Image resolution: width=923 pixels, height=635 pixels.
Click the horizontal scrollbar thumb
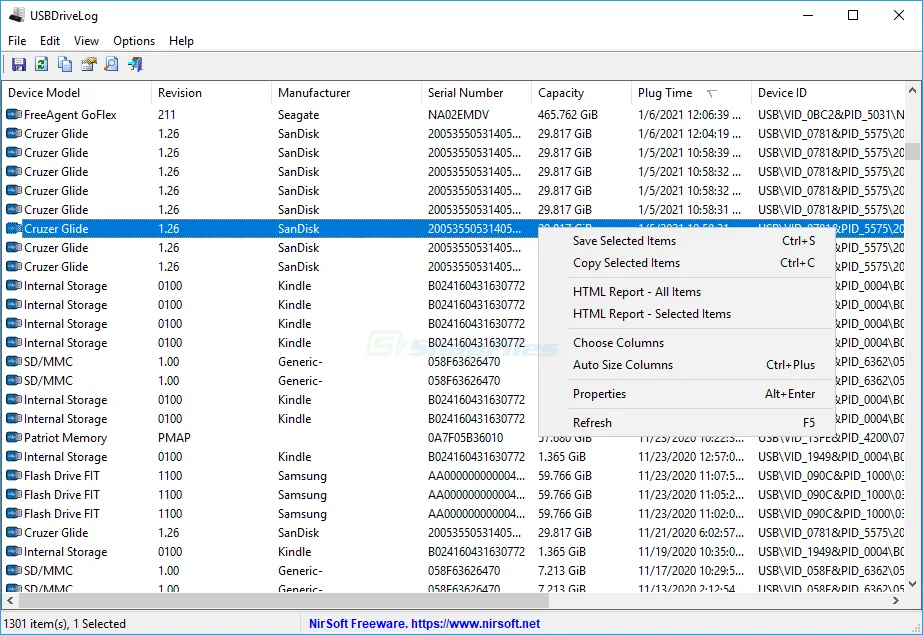pos(284,600)
